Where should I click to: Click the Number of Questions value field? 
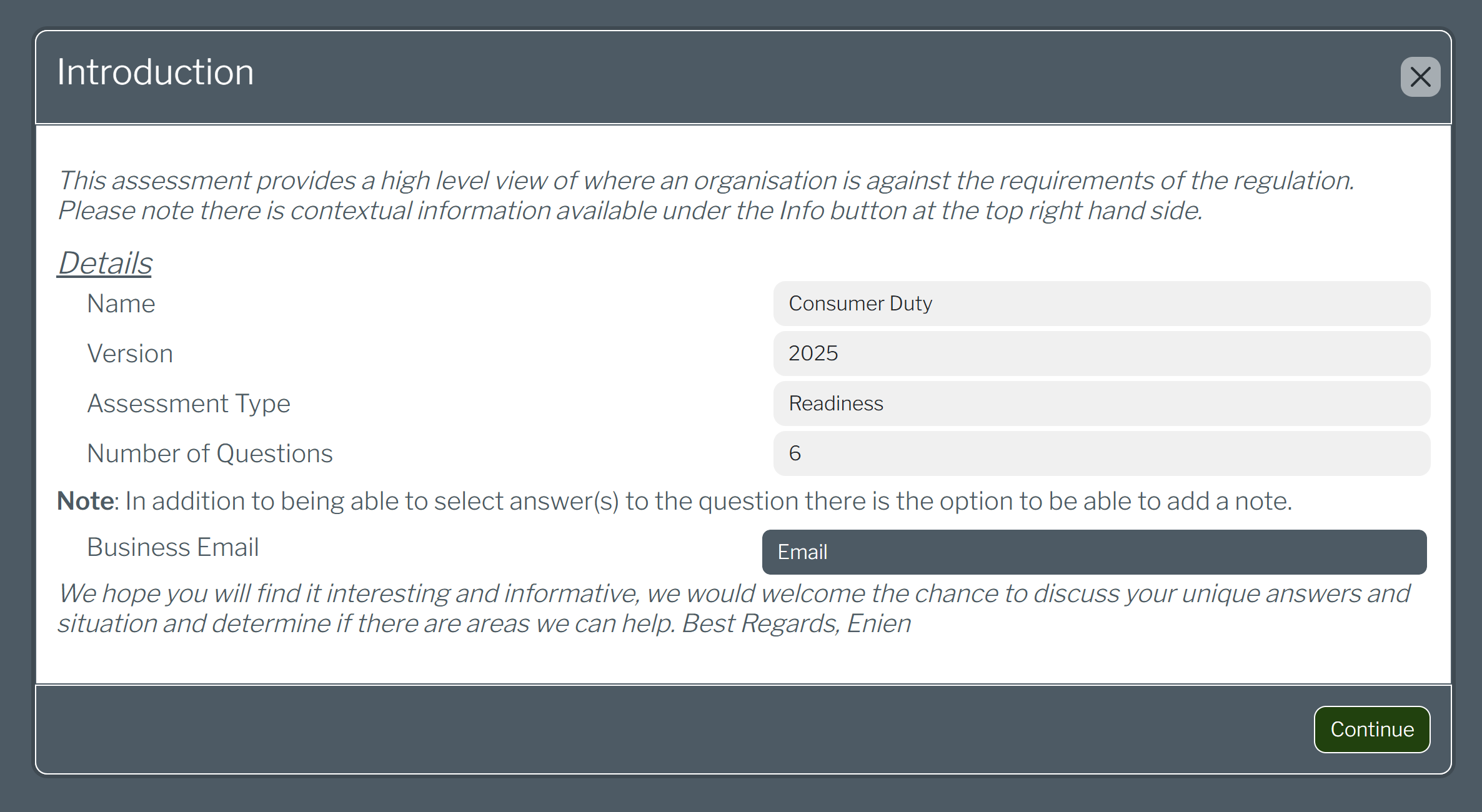1101,453
